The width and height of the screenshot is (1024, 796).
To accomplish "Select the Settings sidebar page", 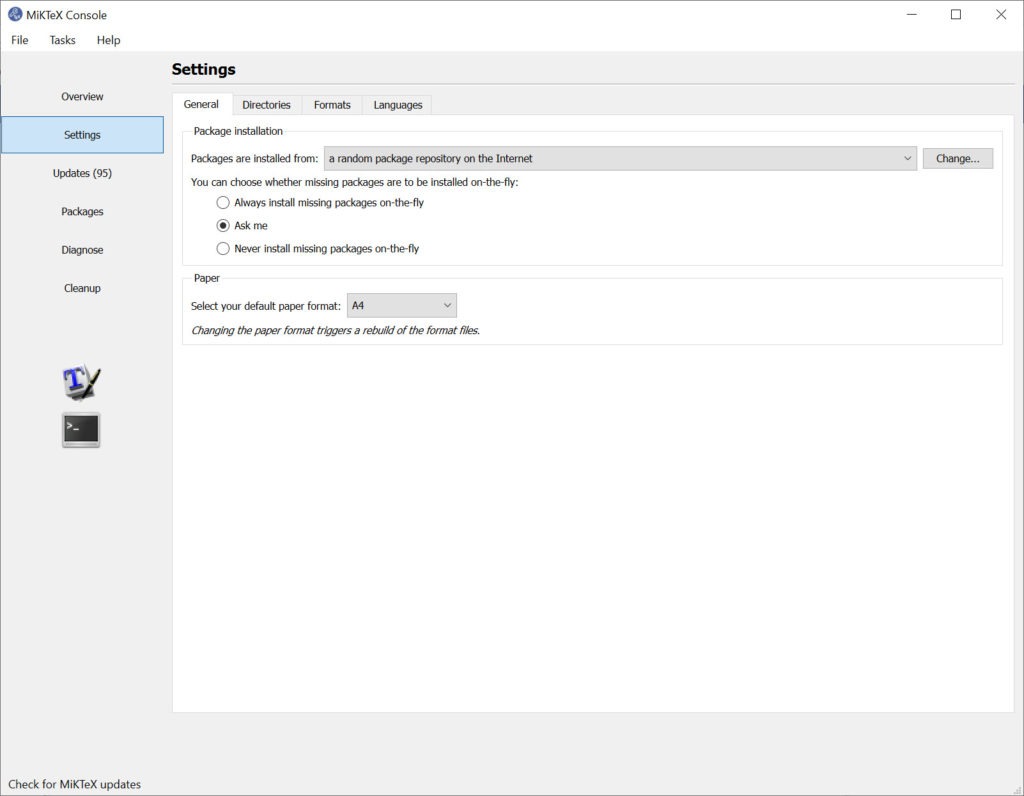I will 82,135.
